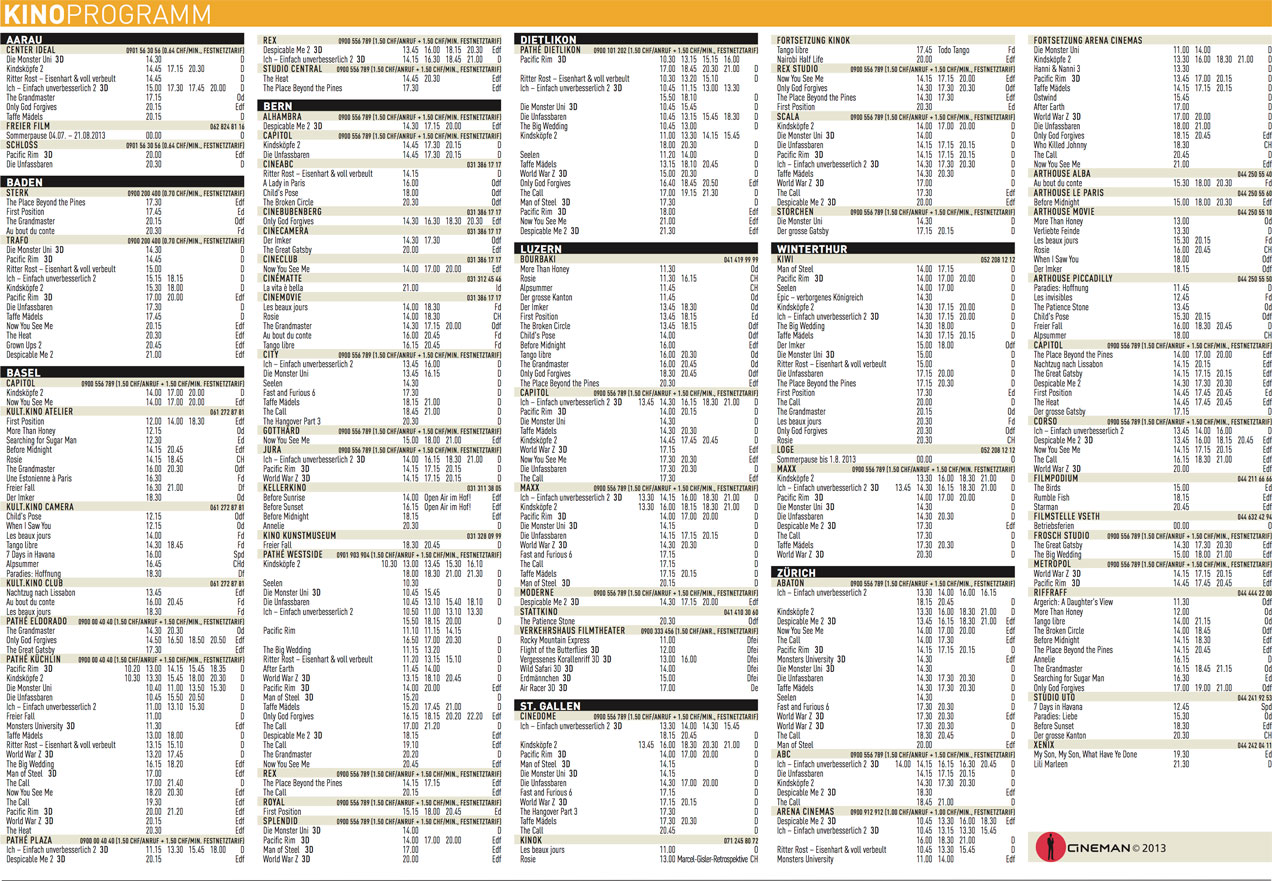Click the CORSO cinema name
The height and width of the screenshot is (881, 1272).
1046,421
